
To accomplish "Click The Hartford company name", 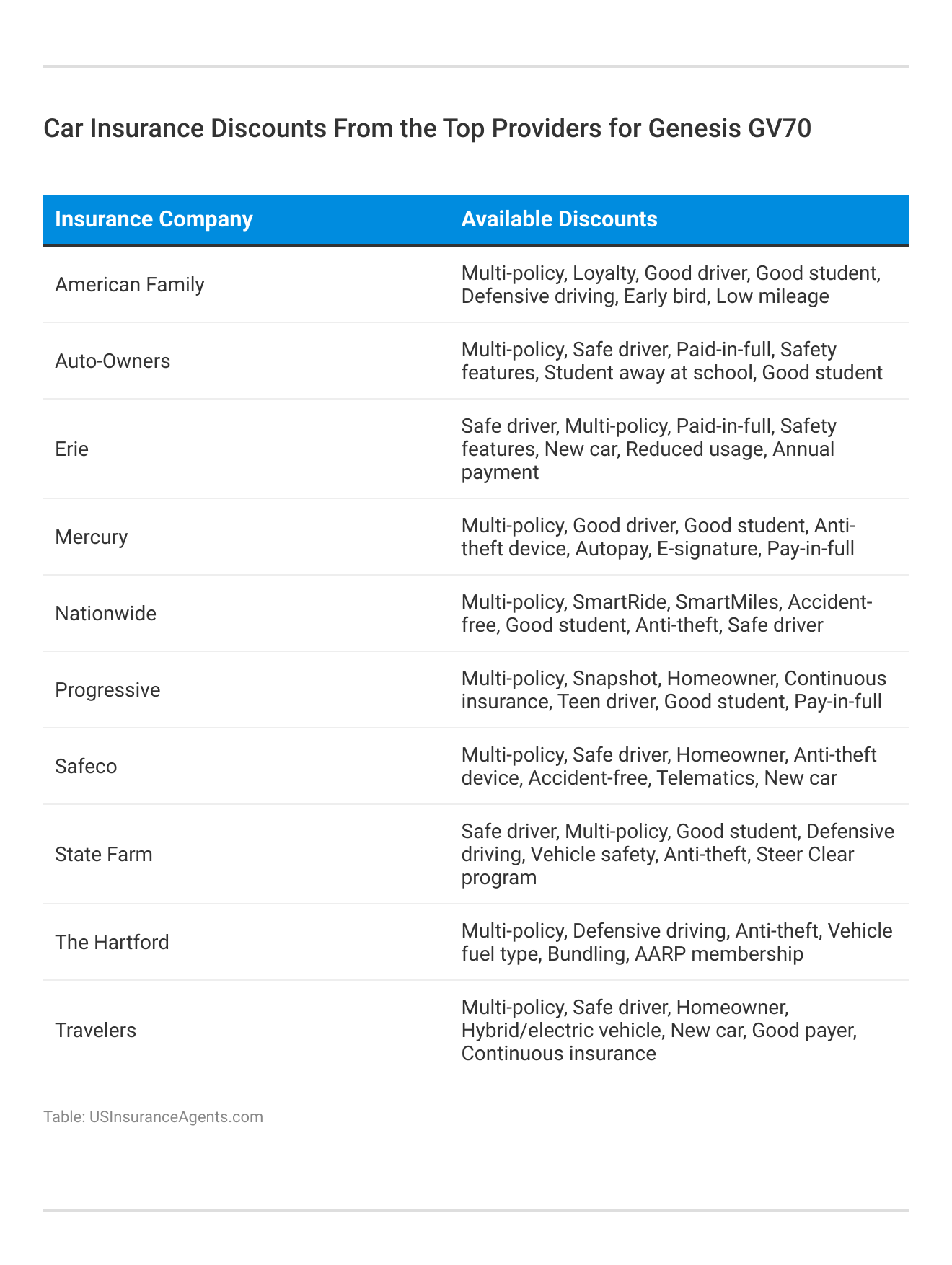I will 112,943.
